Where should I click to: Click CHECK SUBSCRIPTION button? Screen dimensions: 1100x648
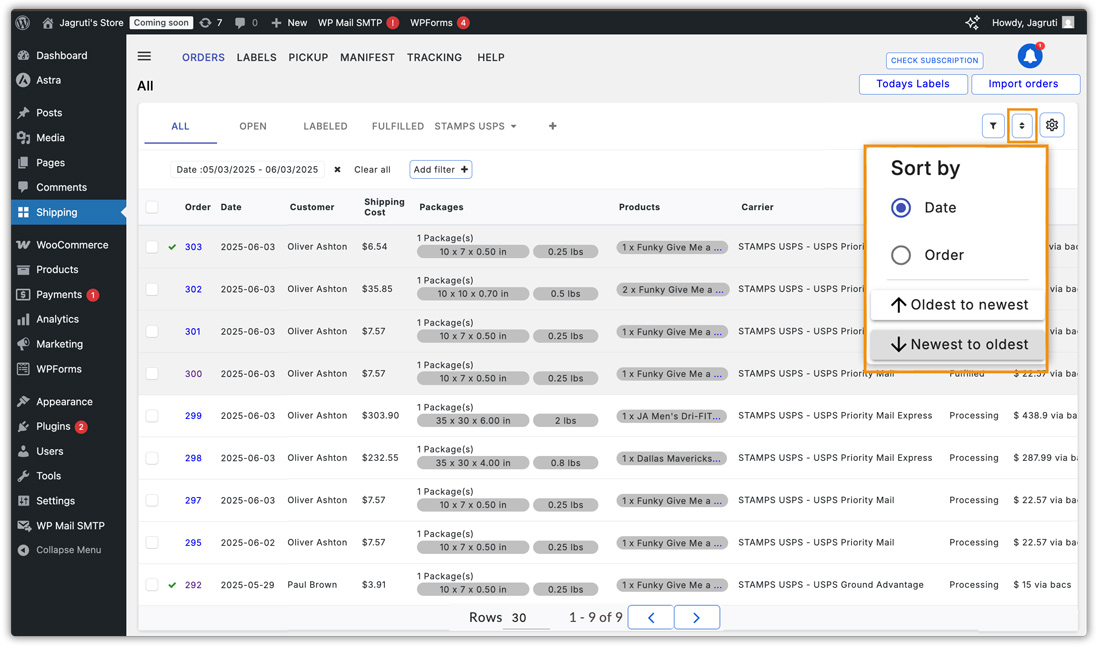pos(934,60)
